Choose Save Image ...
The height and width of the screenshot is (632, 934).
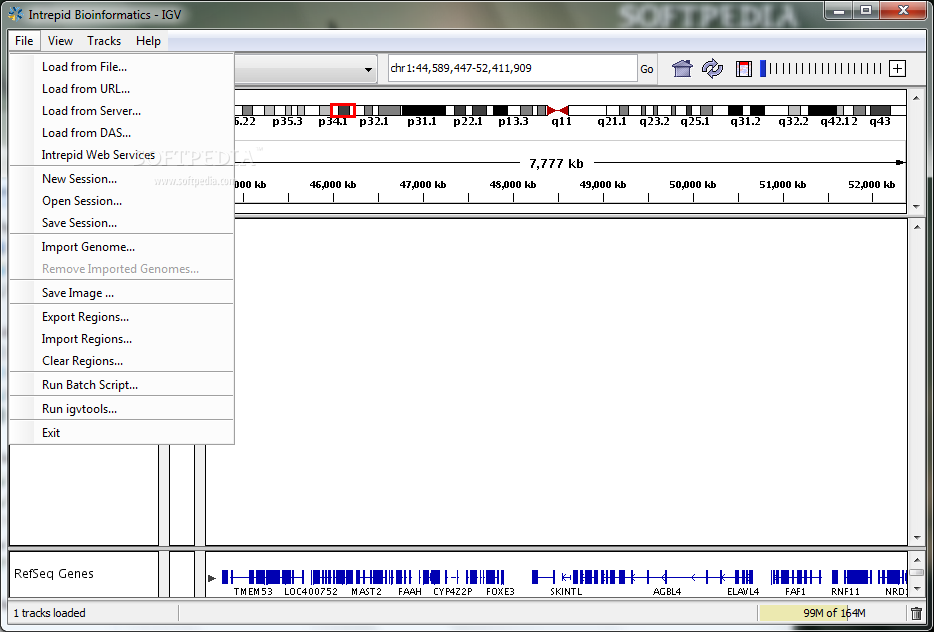[122, 292]
